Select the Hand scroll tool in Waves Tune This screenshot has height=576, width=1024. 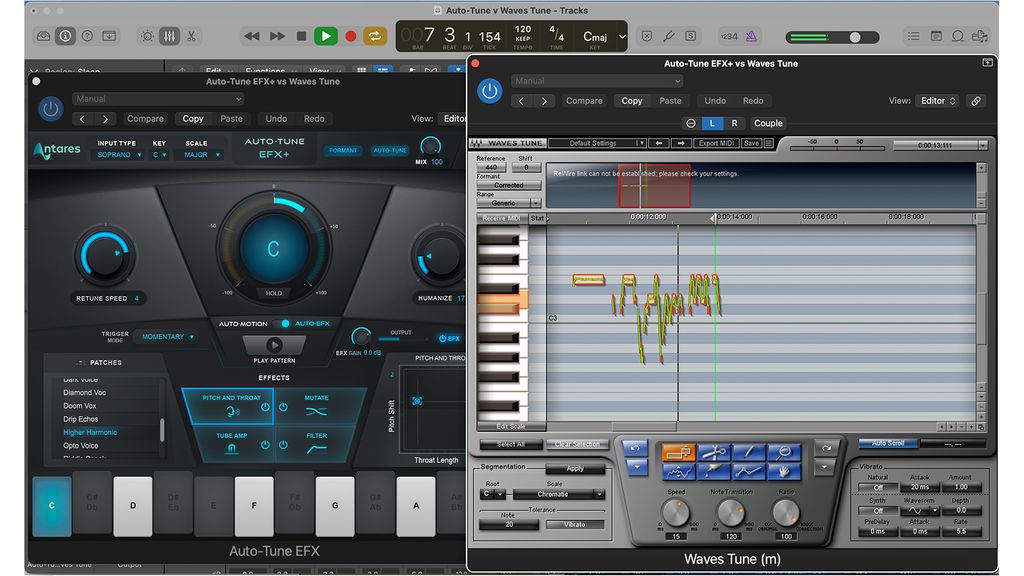click(x=784, y=472)
